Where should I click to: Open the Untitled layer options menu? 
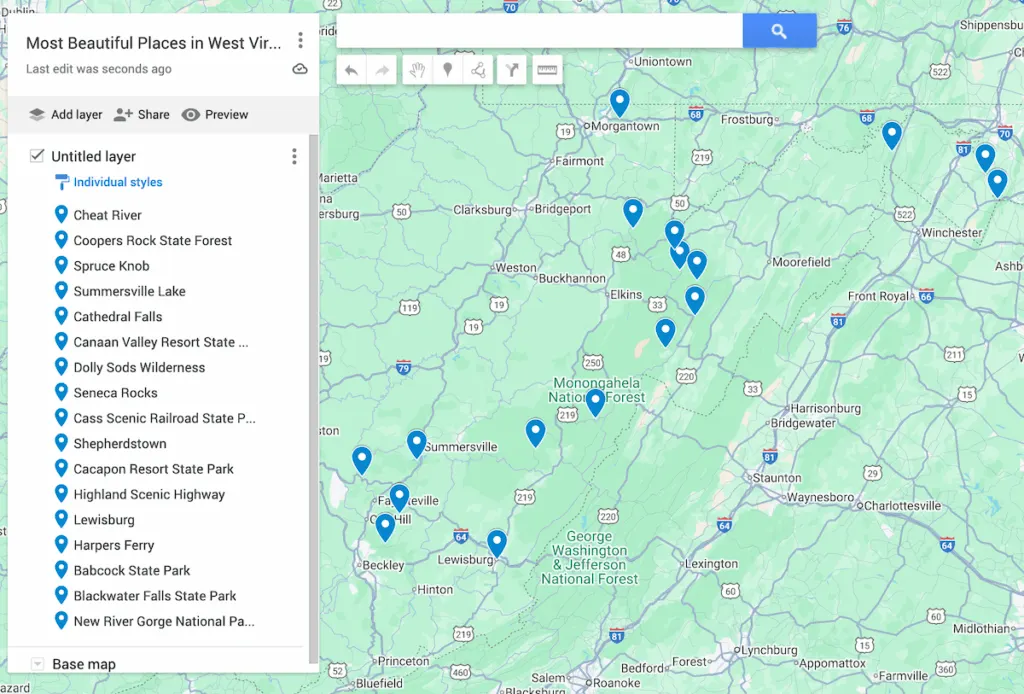tap(295, 156)
